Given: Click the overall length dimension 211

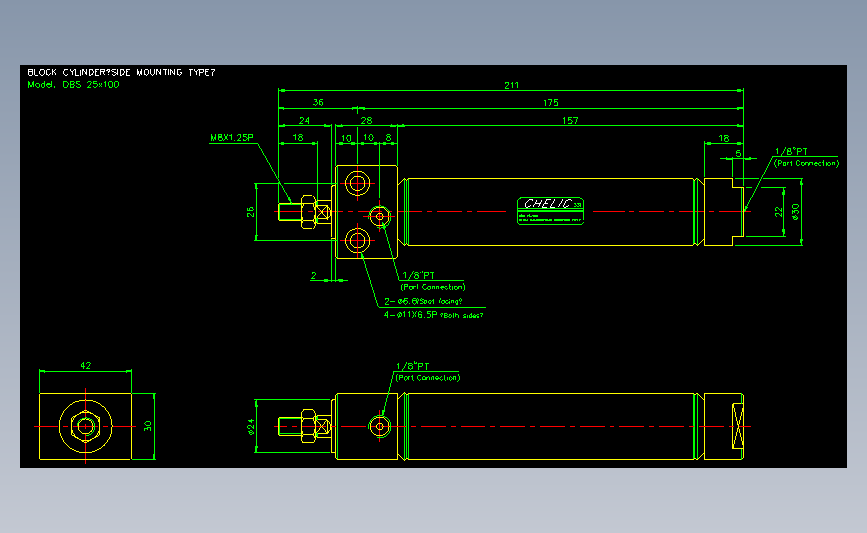Looking at the screenshot, I should pos(511,85).
